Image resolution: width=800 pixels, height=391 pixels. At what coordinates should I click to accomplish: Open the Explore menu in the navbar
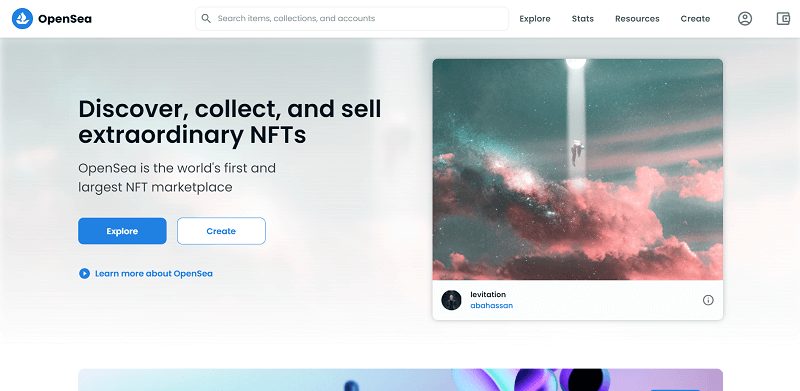pyautogui.click(x=535, y=19)
